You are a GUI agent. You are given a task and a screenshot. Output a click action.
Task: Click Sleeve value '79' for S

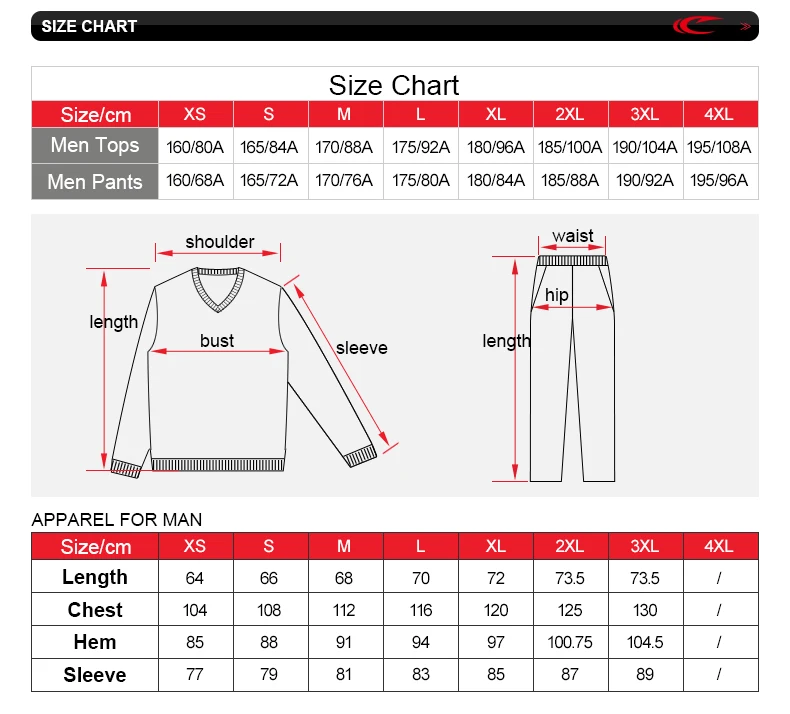[x=269, y=674]
